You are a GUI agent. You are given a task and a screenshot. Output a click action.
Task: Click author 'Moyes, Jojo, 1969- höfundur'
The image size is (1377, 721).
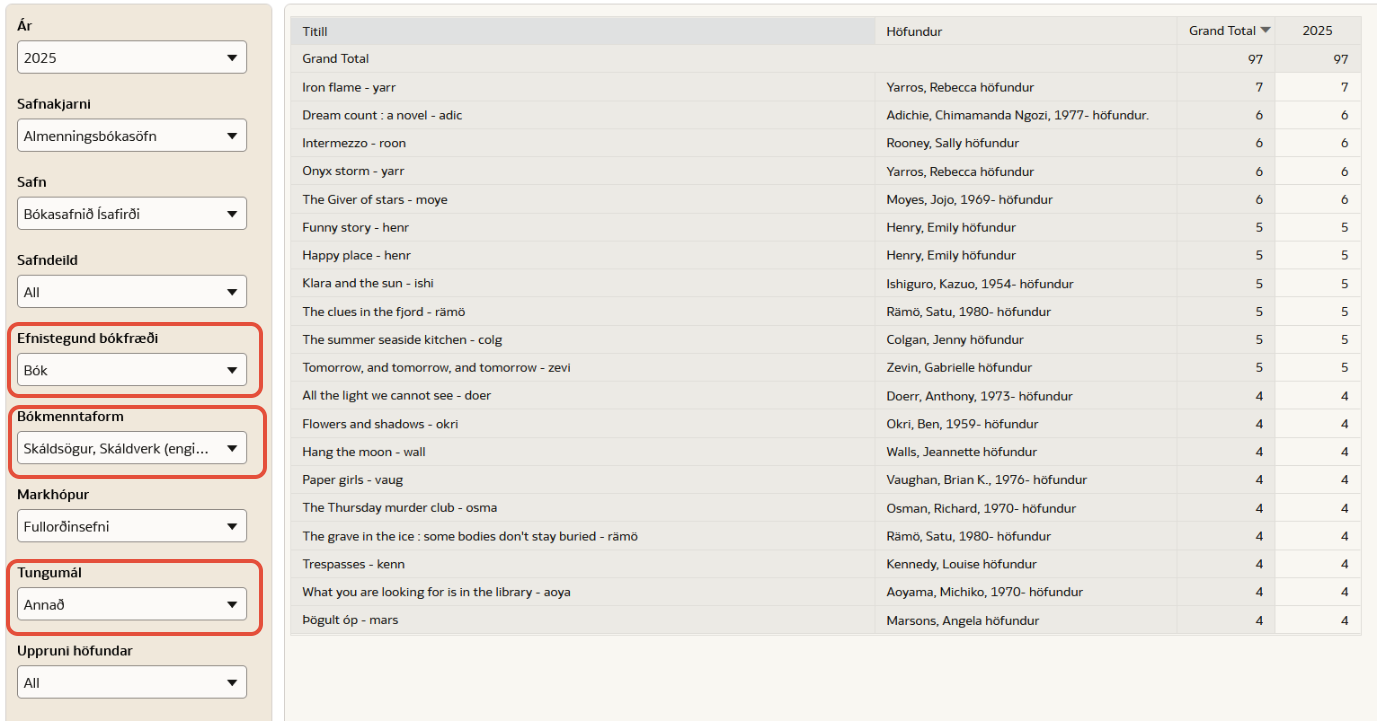[x=969, y=199]
